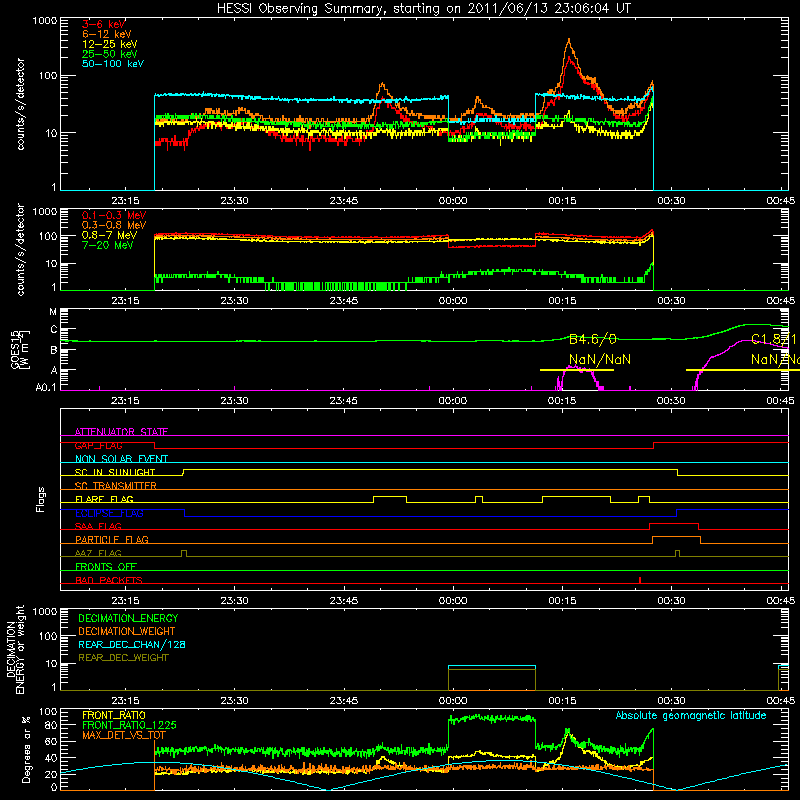Select the ECLIPSE_FLAG label
This screenshot has height=800, width=800.
(x=109, y=513)
